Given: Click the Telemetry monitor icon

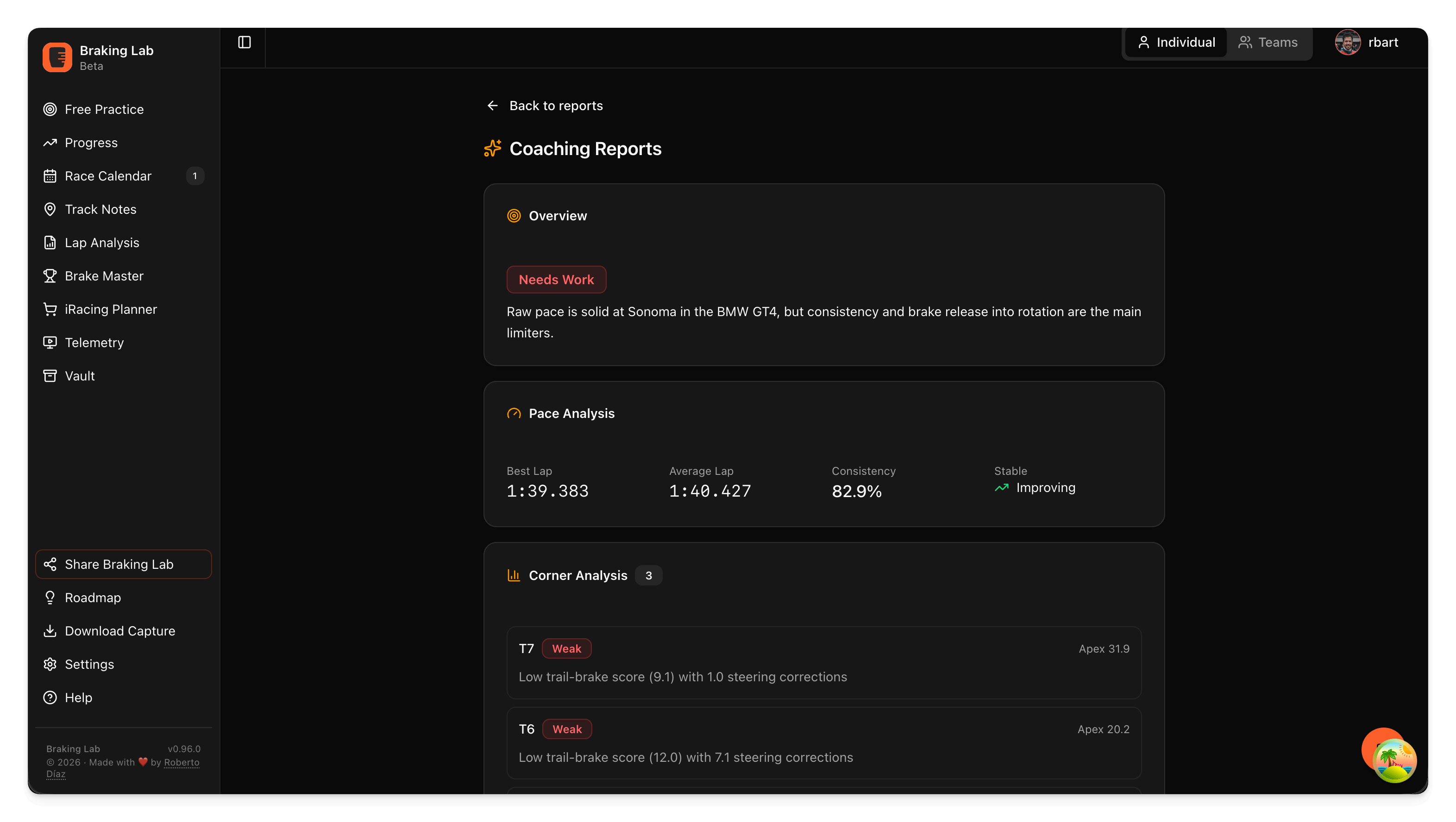Looking at the screenshot, I should click(50, 342).
